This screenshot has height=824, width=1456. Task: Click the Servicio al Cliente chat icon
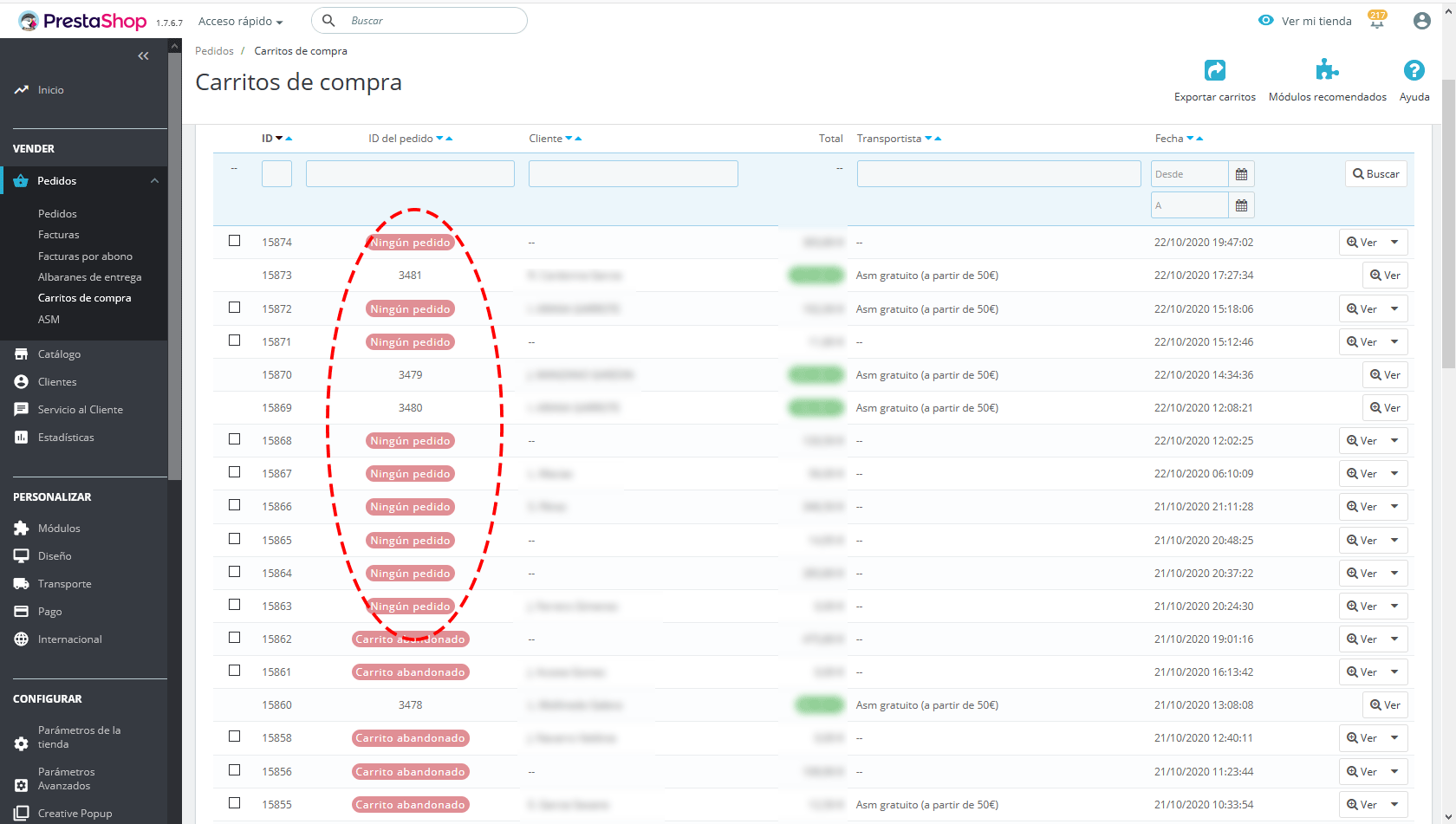coord(22,410)
